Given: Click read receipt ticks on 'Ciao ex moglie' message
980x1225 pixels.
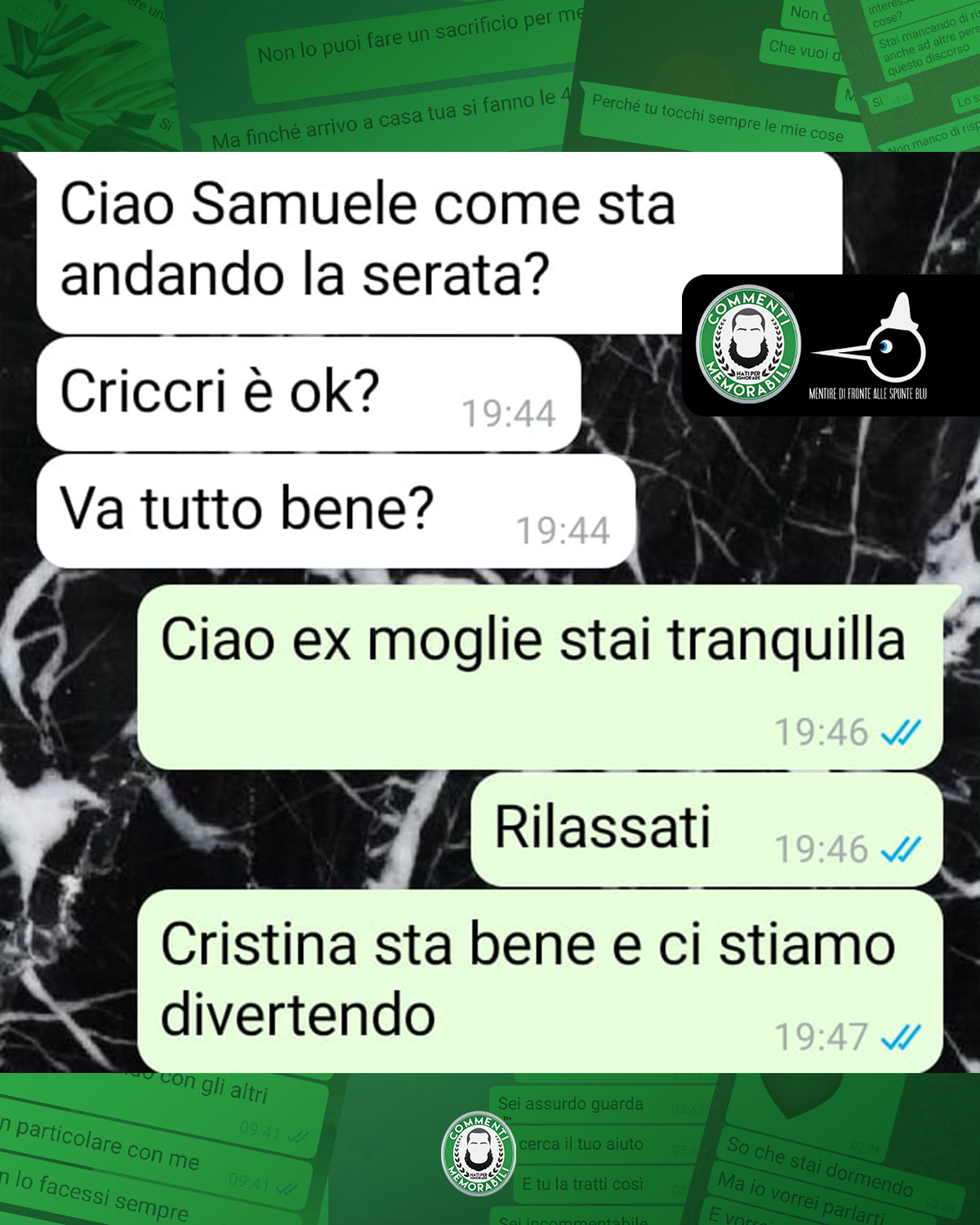Looking at the screenshot, I should 901,733.
